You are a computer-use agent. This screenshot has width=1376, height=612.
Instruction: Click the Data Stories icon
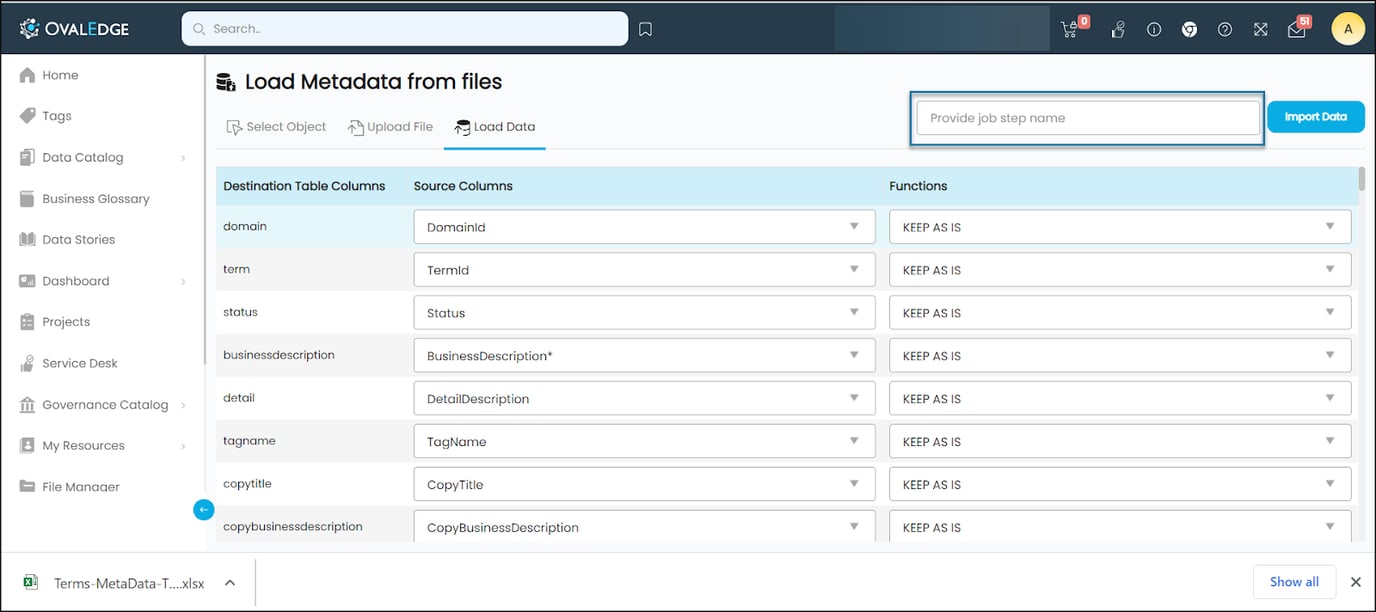[27, 239]
